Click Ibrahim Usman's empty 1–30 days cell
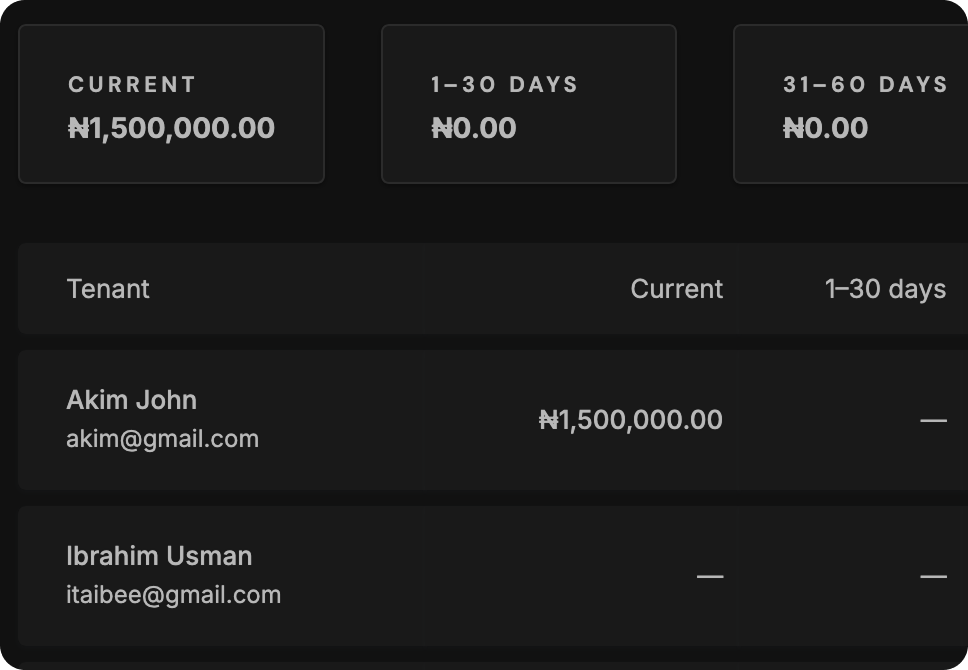The image size is (968, 670). pos(933,577)
